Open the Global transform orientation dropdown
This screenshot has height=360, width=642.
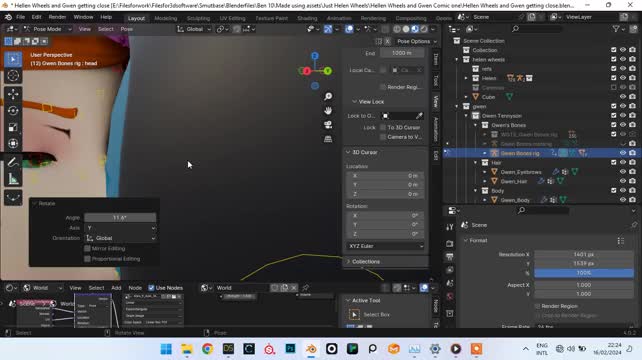click(x=194, y=29)
